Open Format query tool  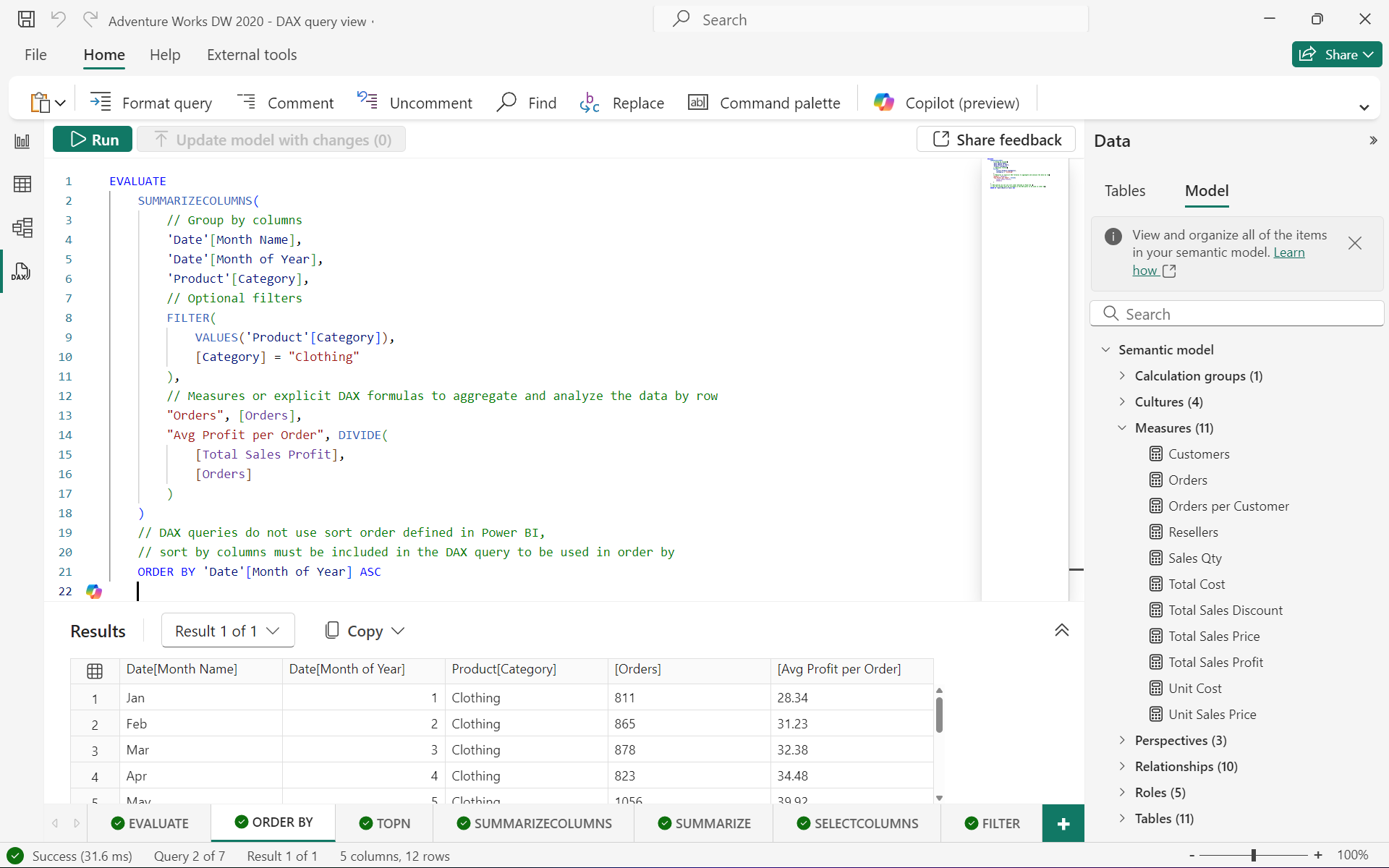(x=153, y=102)
